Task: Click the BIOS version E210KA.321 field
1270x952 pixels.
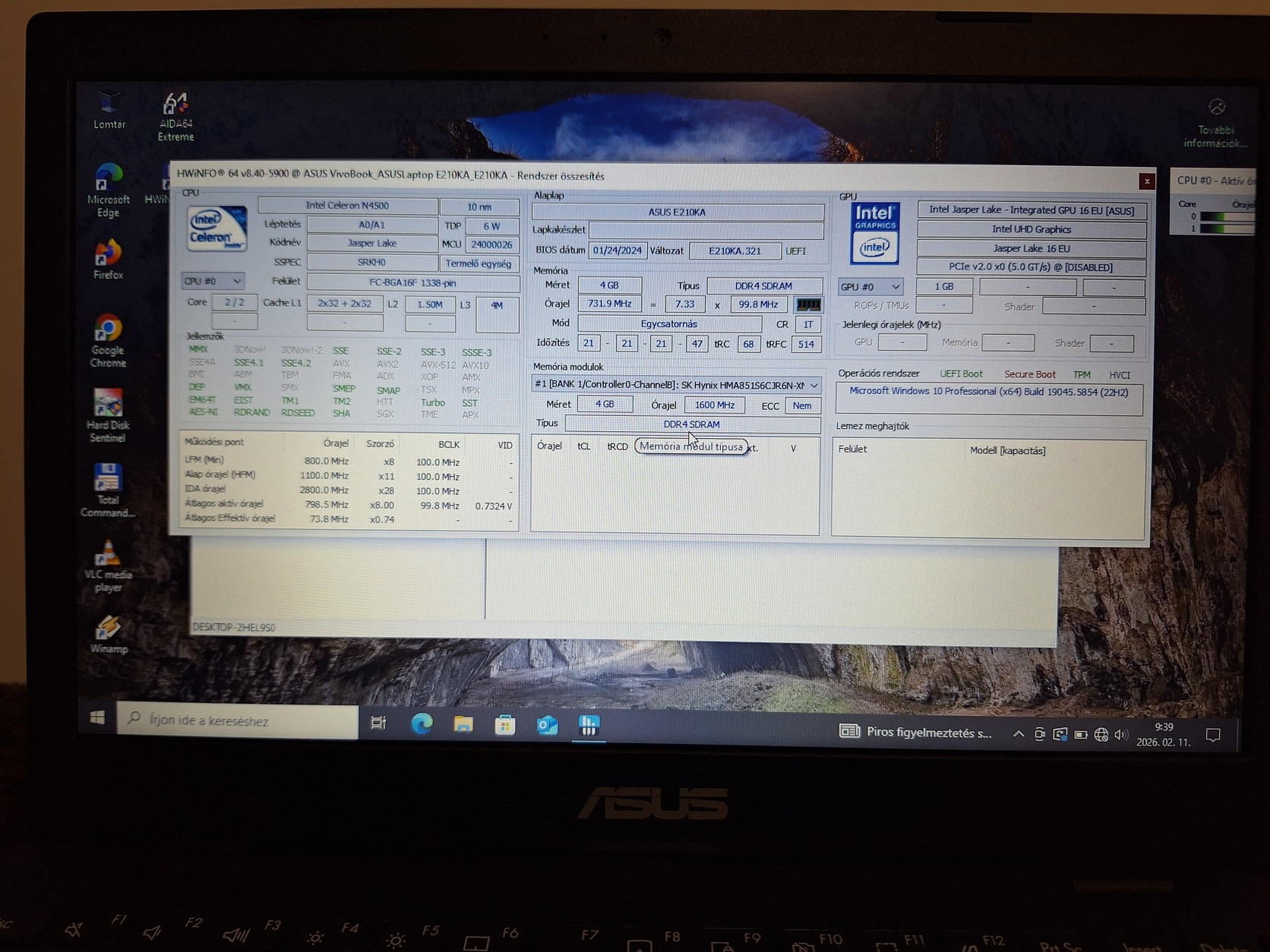Action: pyautogui.click(x=735, y=251)
